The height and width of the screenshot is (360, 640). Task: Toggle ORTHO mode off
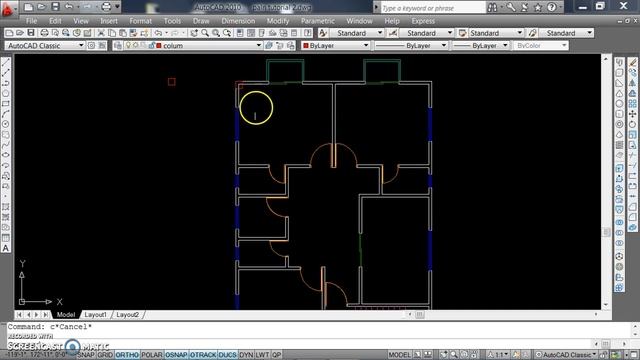(x=127, y=355)
